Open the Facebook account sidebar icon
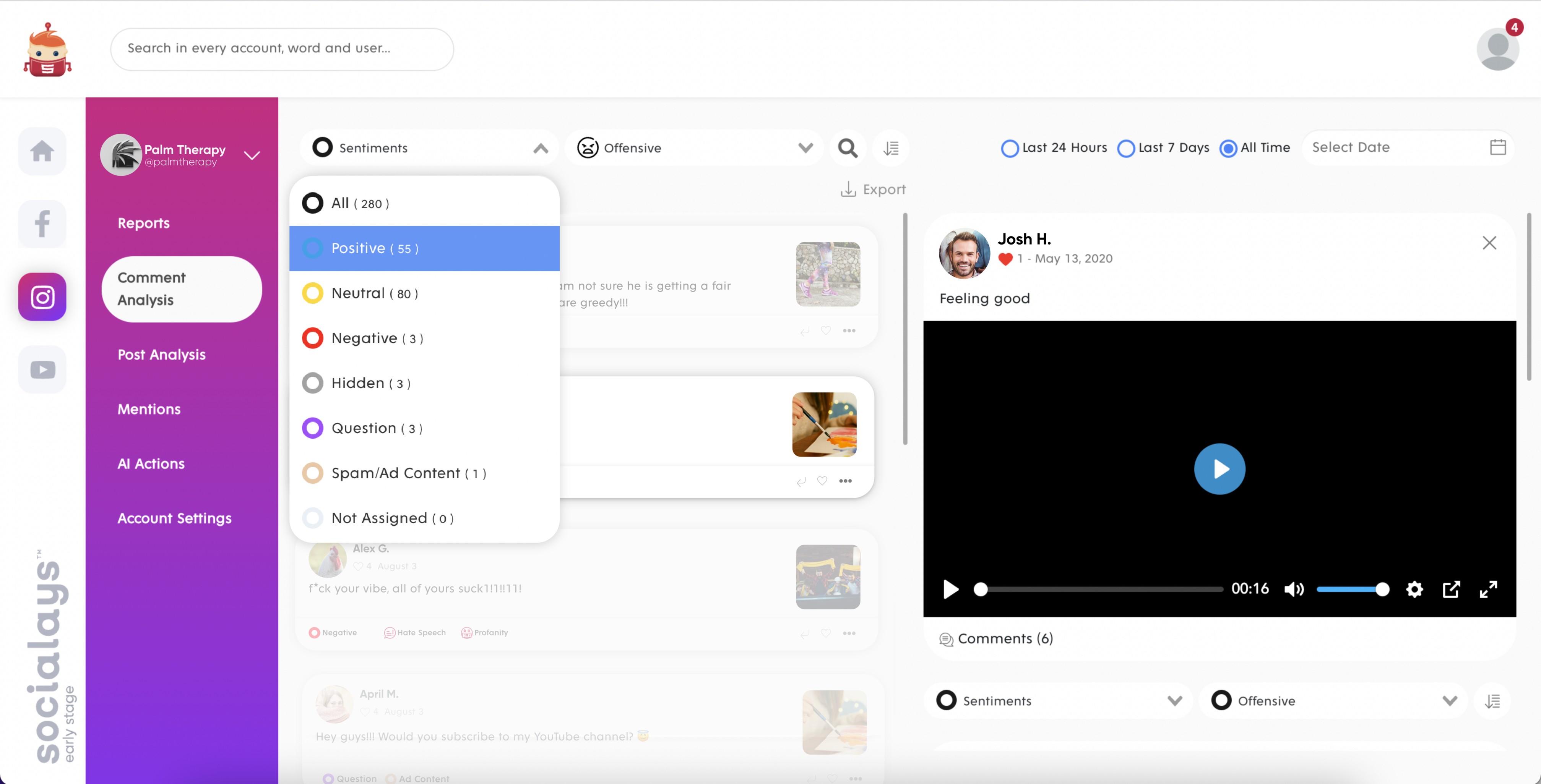 pyautogui.click(x=42, y=224)
